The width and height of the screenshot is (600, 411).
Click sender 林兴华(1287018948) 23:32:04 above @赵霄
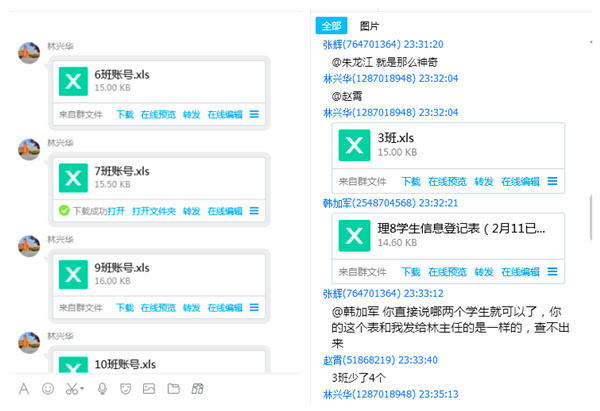tap(390, 78)
